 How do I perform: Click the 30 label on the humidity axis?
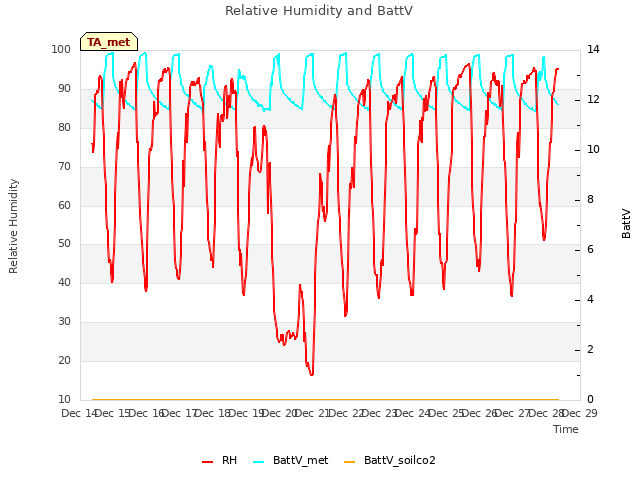click(64, 322)
